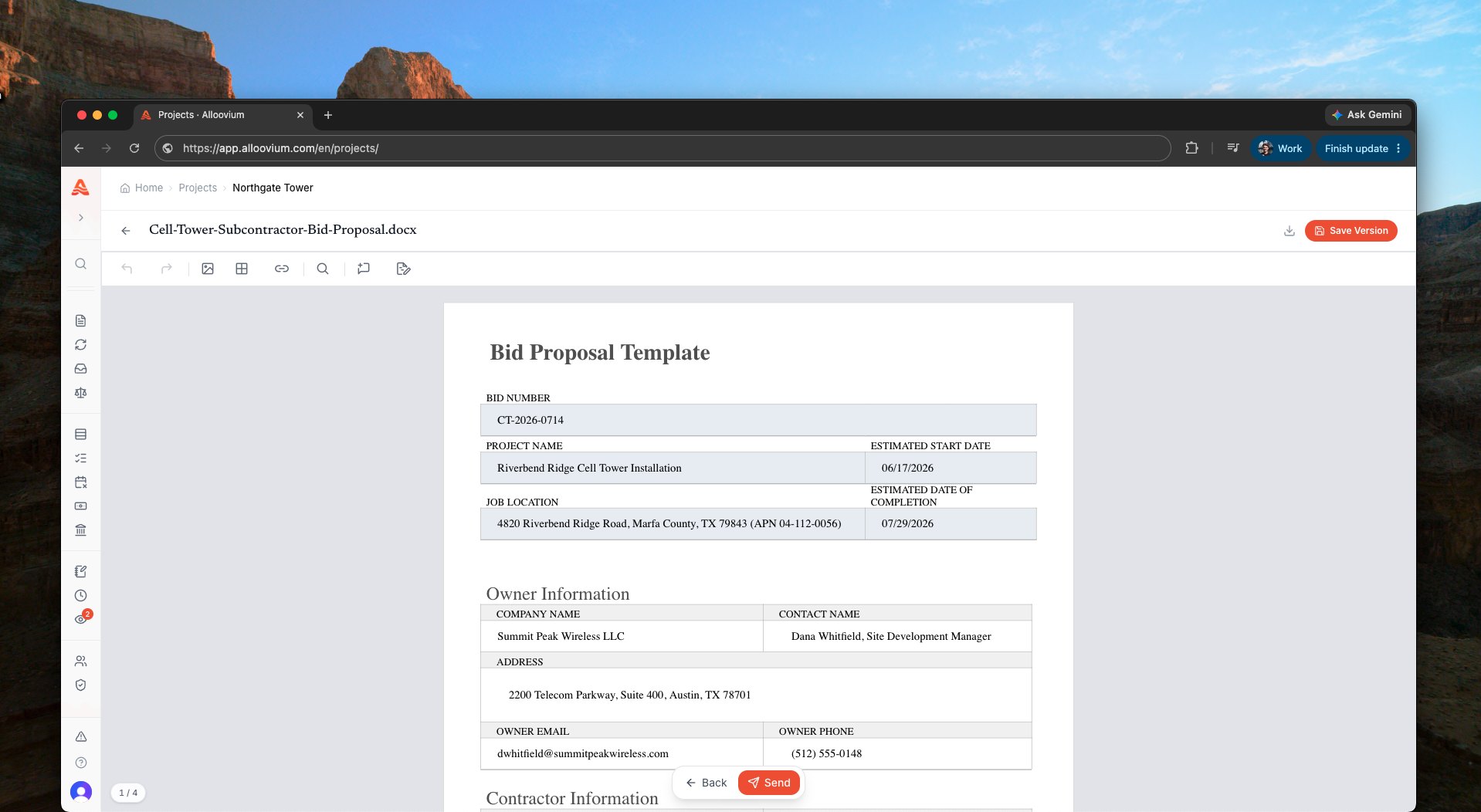Insert a link via toolbar icon

pyautogui.click(x=282, y=269)
